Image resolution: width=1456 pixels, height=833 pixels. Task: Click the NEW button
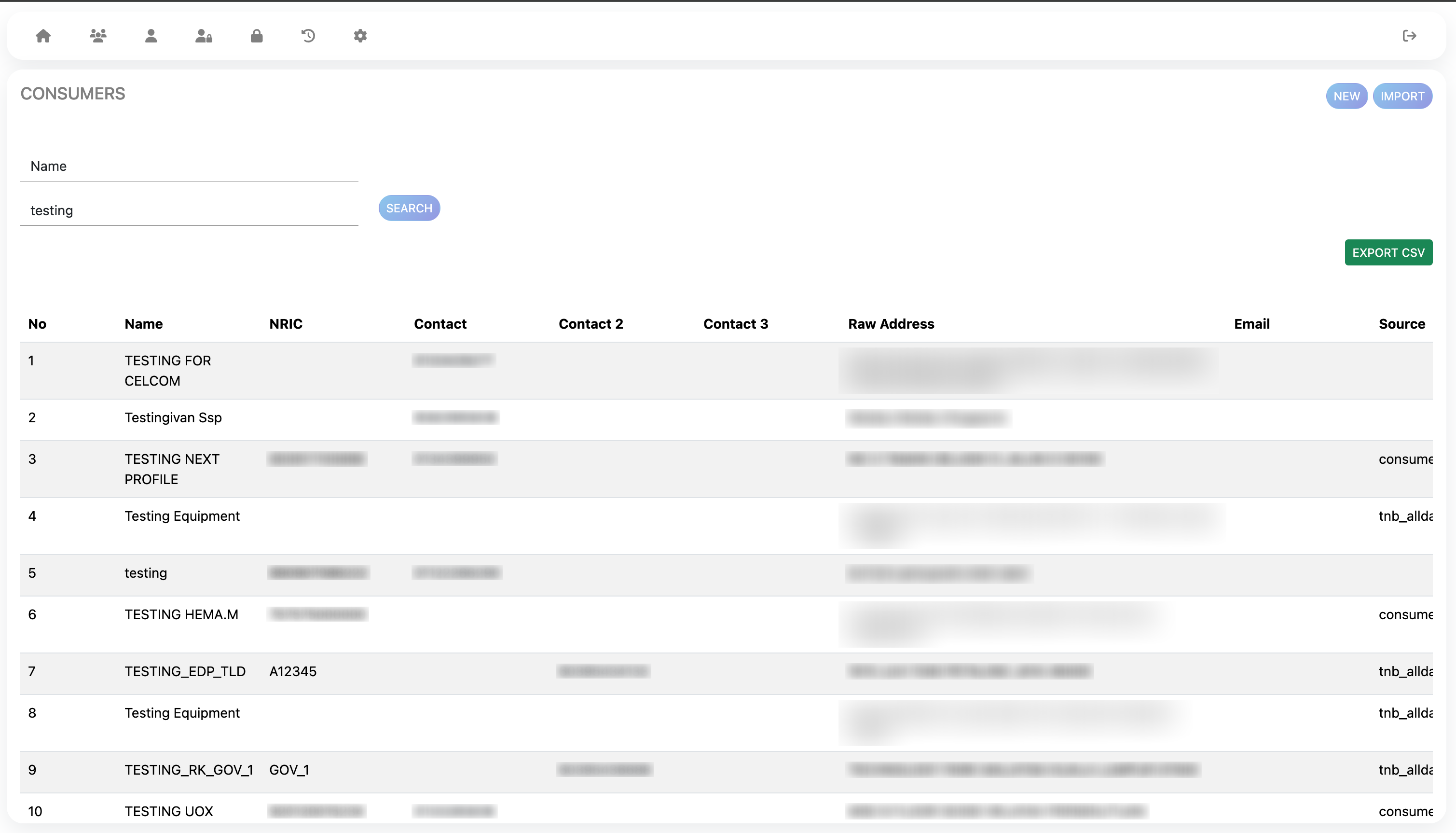coord(1347,96)
